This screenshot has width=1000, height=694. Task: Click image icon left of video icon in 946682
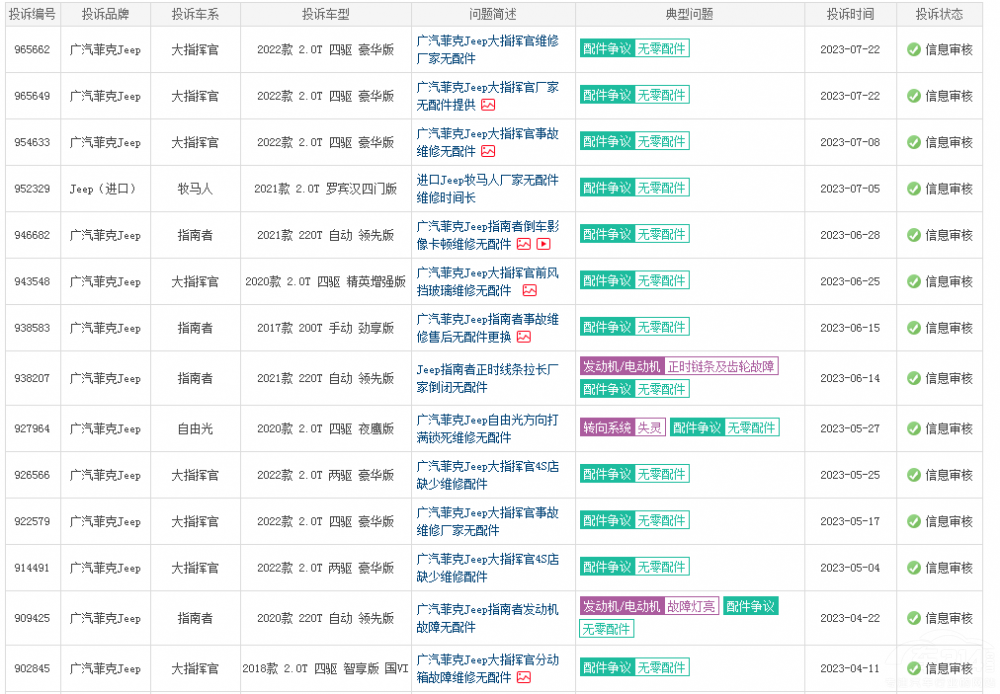(x=524, y=243)
